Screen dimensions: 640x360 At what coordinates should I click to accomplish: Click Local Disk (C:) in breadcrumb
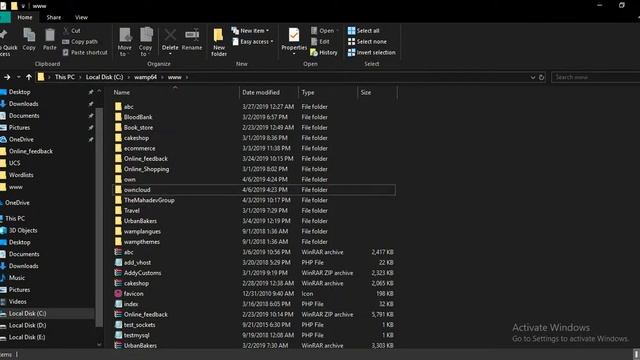pyautogui.click(x=104, y=77)
